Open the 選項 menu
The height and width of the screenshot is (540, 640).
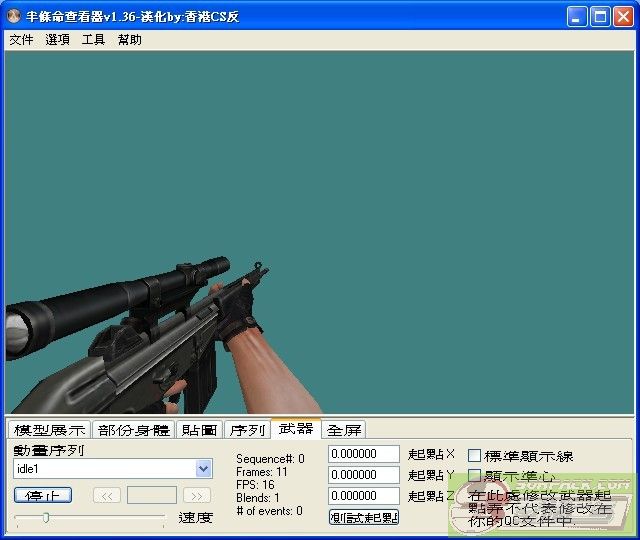tap(57, 40)
